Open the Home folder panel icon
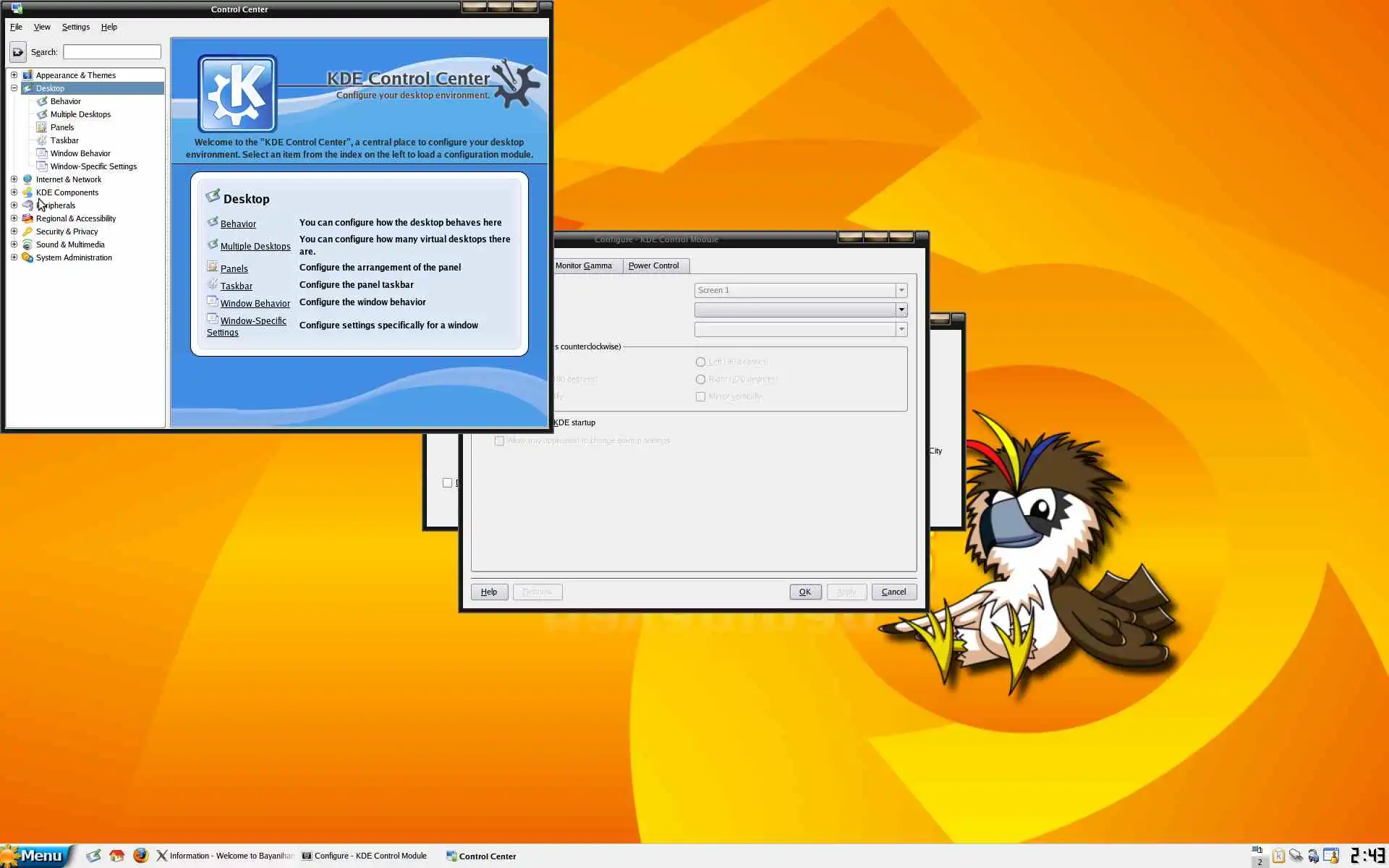 pos(116,855)
